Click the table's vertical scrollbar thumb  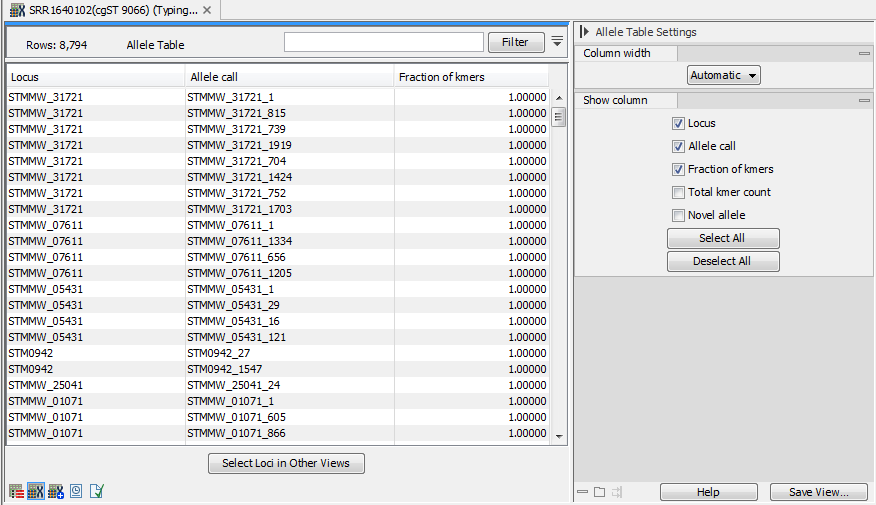[x=559, y=117]
